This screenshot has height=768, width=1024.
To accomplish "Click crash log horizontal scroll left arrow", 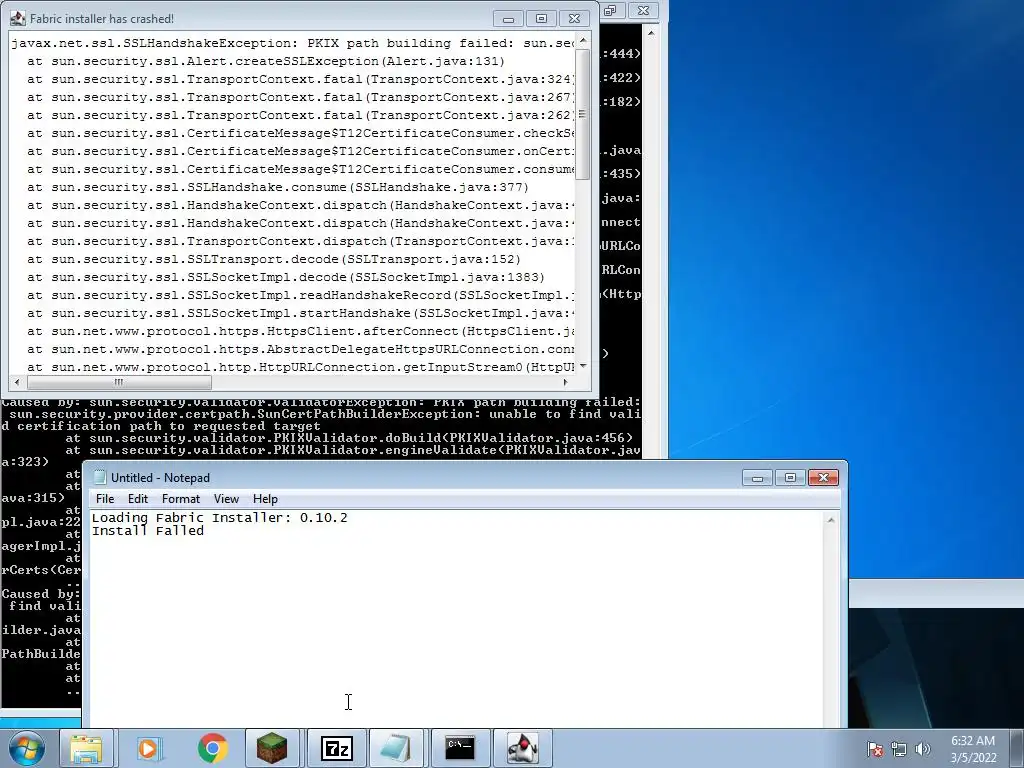I will (17, 382).
